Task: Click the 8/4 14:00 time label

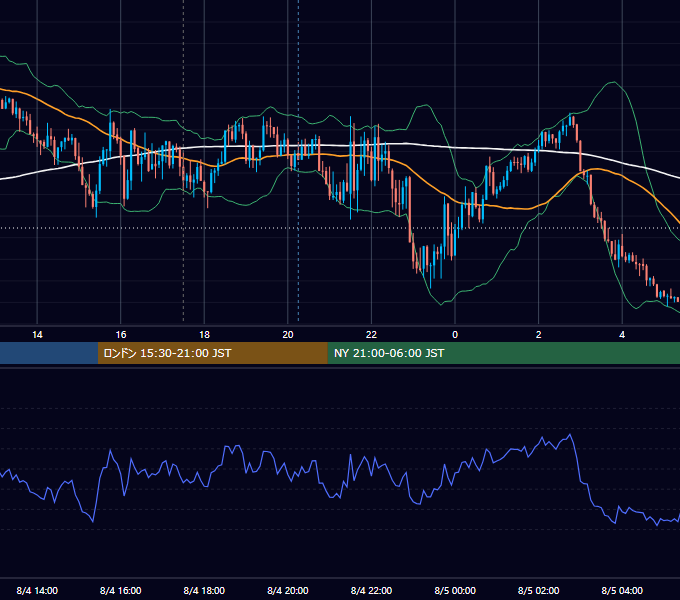Action: (37, 590)
